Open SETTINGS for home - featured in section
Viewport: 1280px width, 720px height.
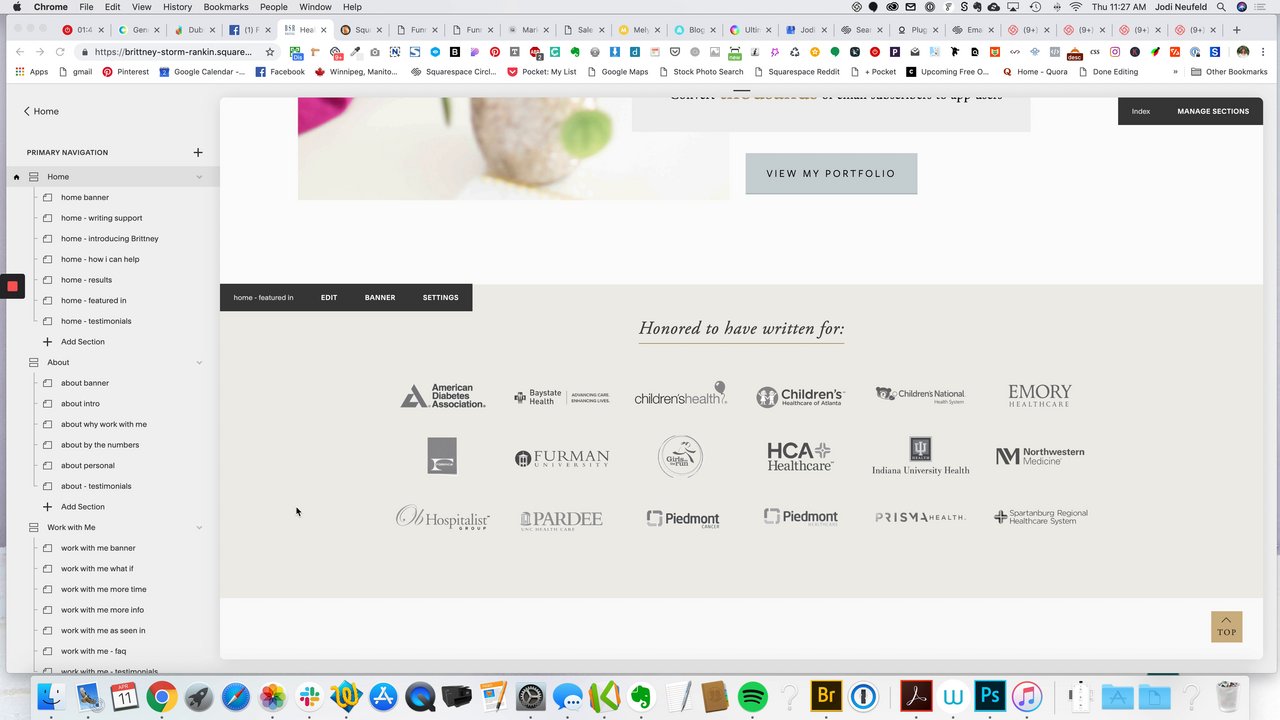(440, 297)
